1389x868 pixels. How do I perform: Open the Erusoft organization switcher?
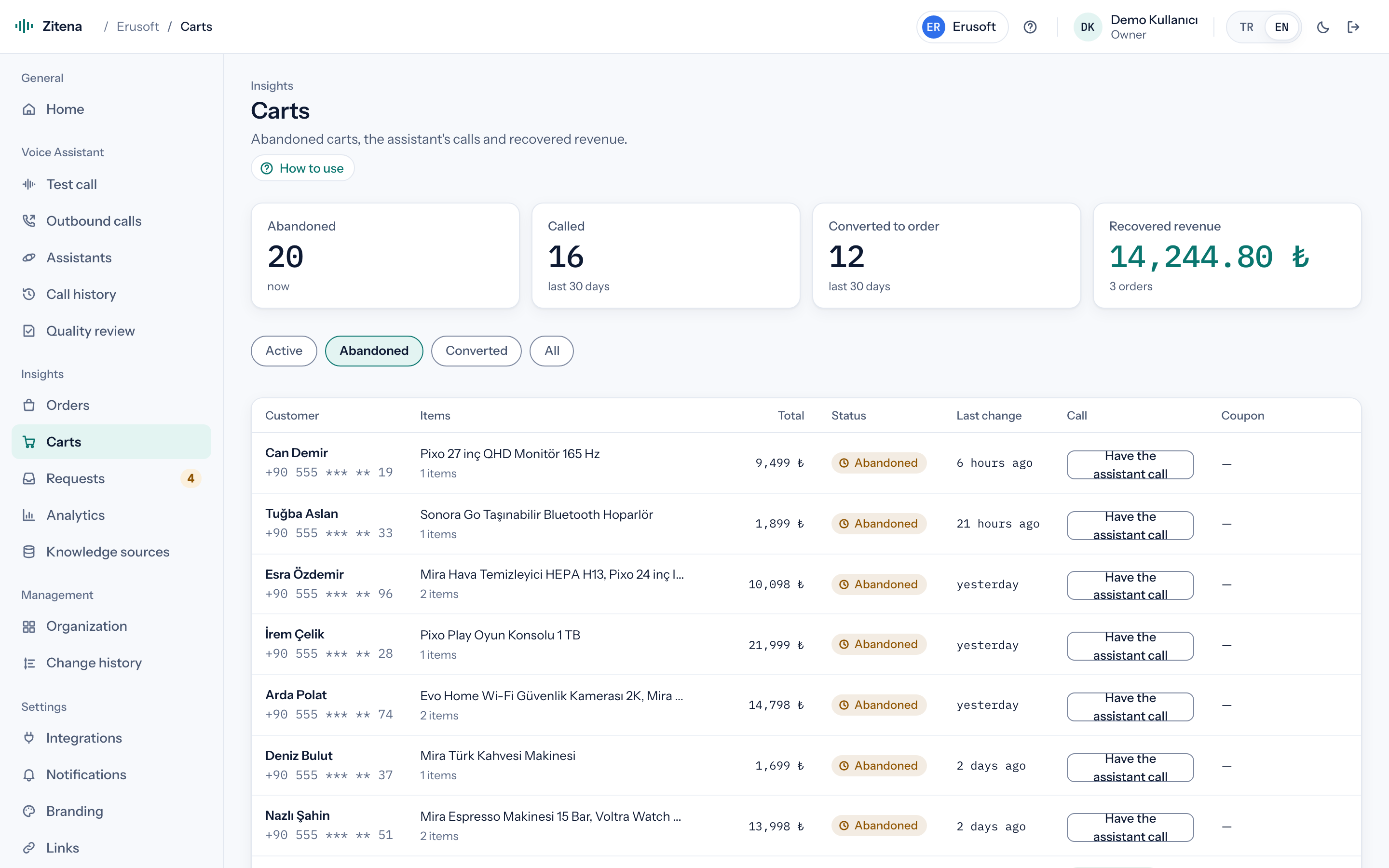[x=963, y=27]
